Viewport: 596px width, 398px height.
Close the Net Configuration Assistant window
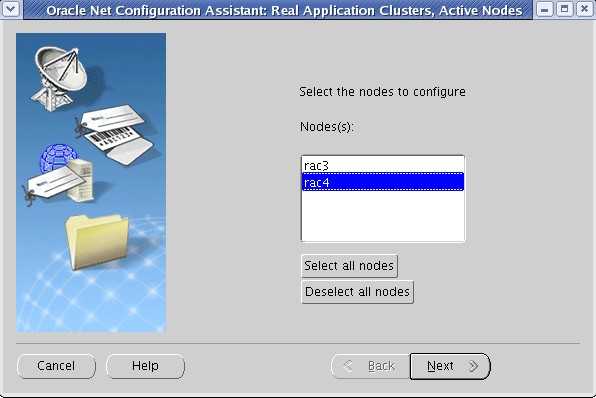[x=585, y=9]
